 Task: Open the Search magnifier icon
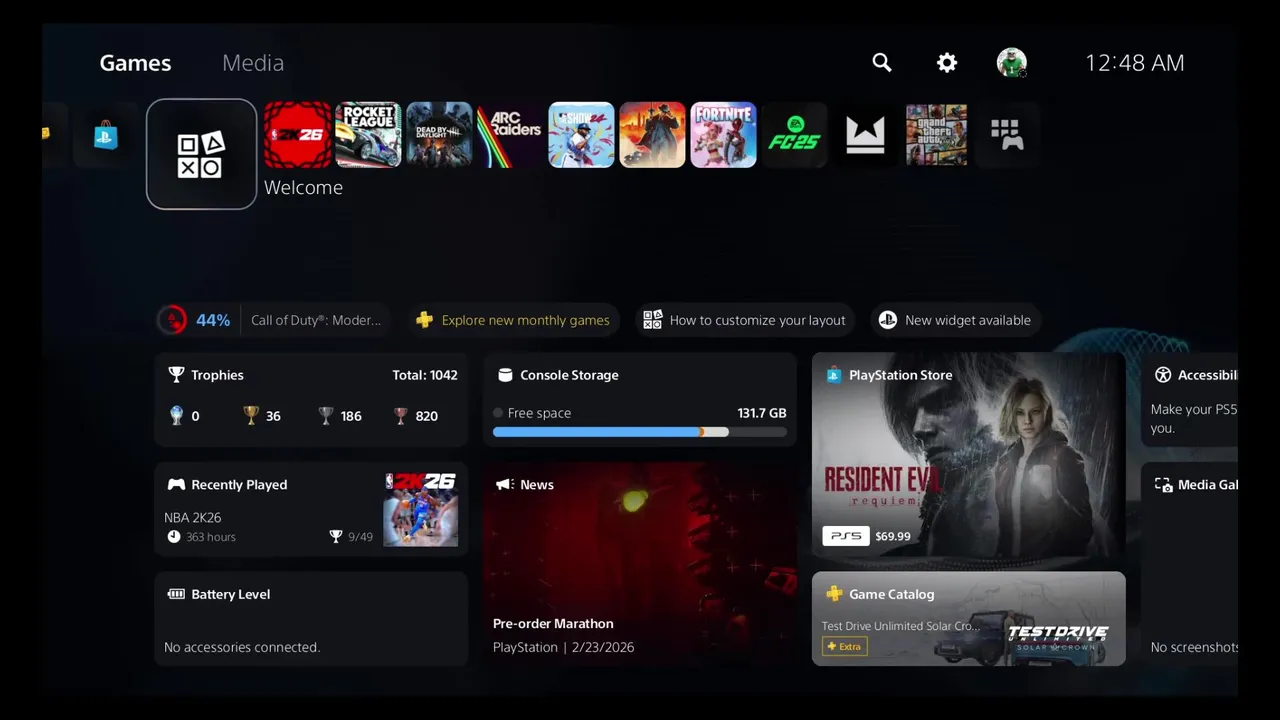pos(881,62)
